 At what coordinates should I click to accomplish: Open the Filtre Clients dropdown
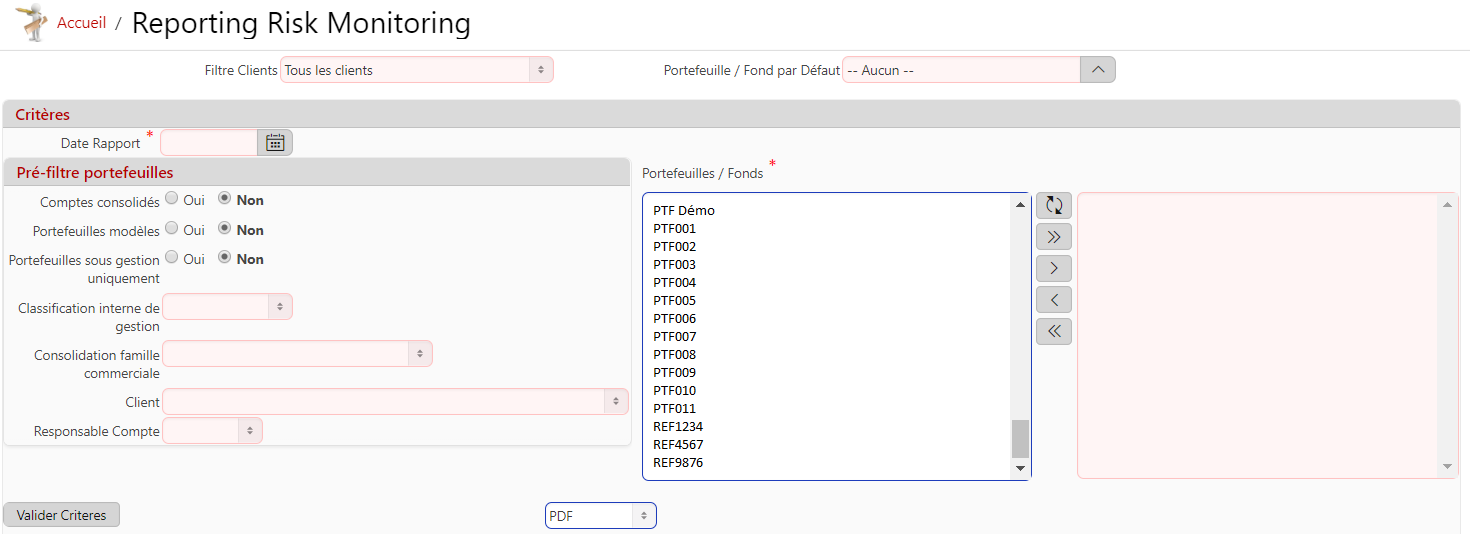[x=416, y=70]
